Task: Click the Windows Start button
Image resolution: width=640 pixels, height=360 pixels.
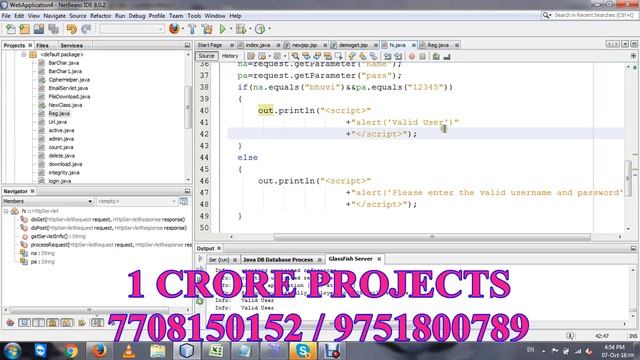Action: coord(12,351)
